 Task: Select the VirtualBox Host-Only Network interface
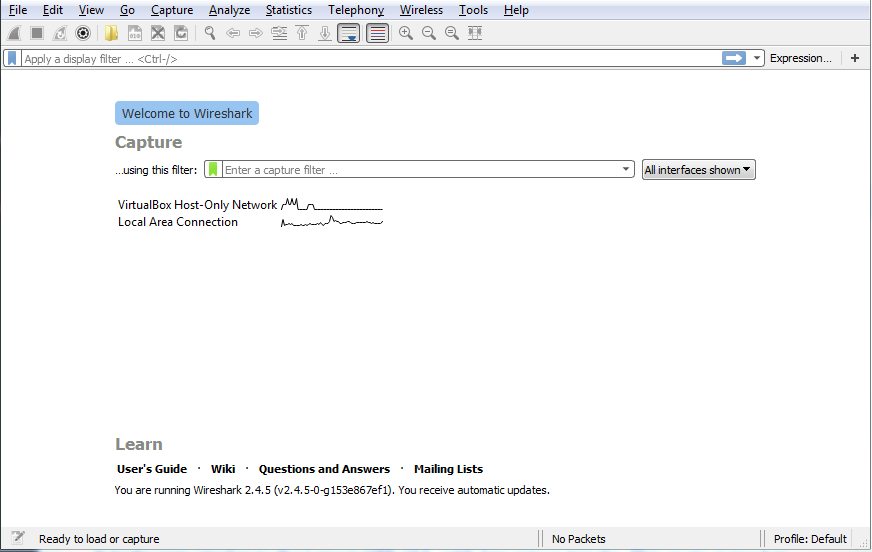pyautogui.click(x=197, y=205)
